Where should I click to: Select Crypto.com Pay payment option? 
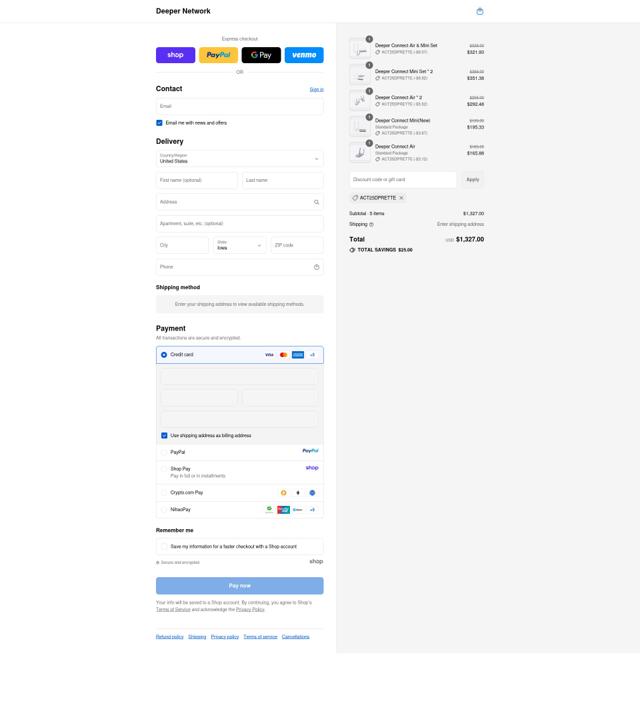(x=164, y=493)
